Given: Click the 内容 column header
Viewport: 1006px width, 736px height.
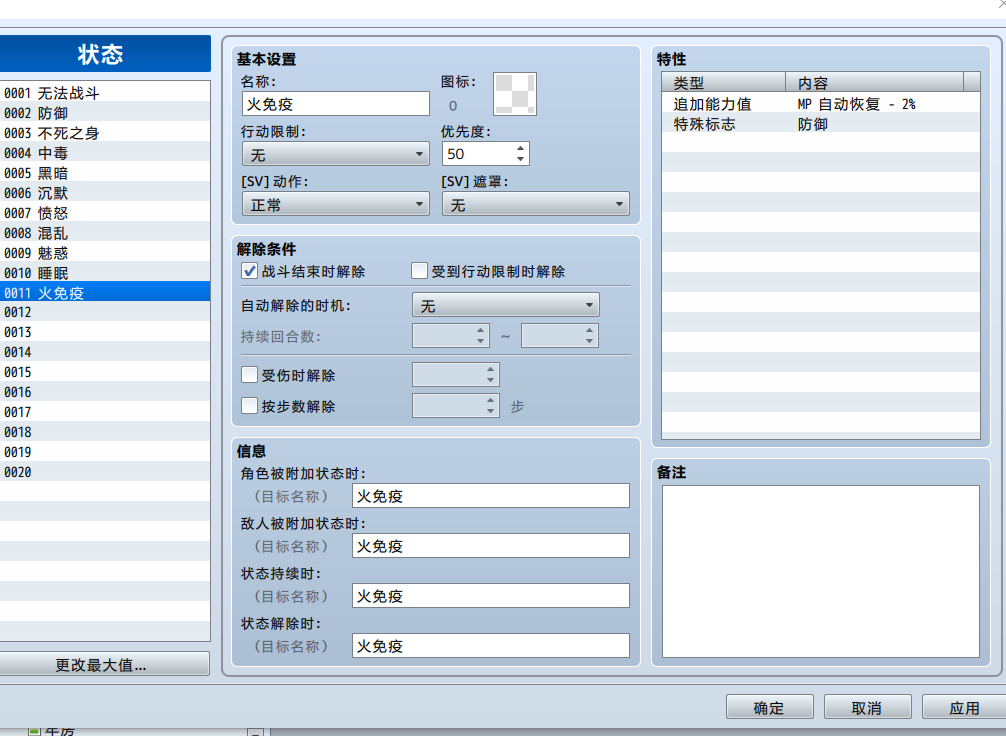Looking at the screenshot, I should pyautogui.click(x=874, y=82).
